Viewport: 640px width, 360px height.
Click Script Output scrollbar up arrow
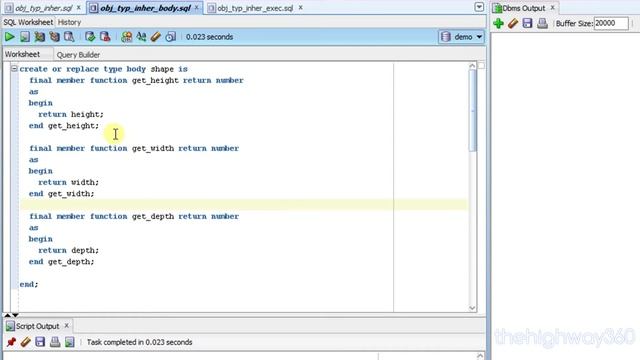pos(480,356)
